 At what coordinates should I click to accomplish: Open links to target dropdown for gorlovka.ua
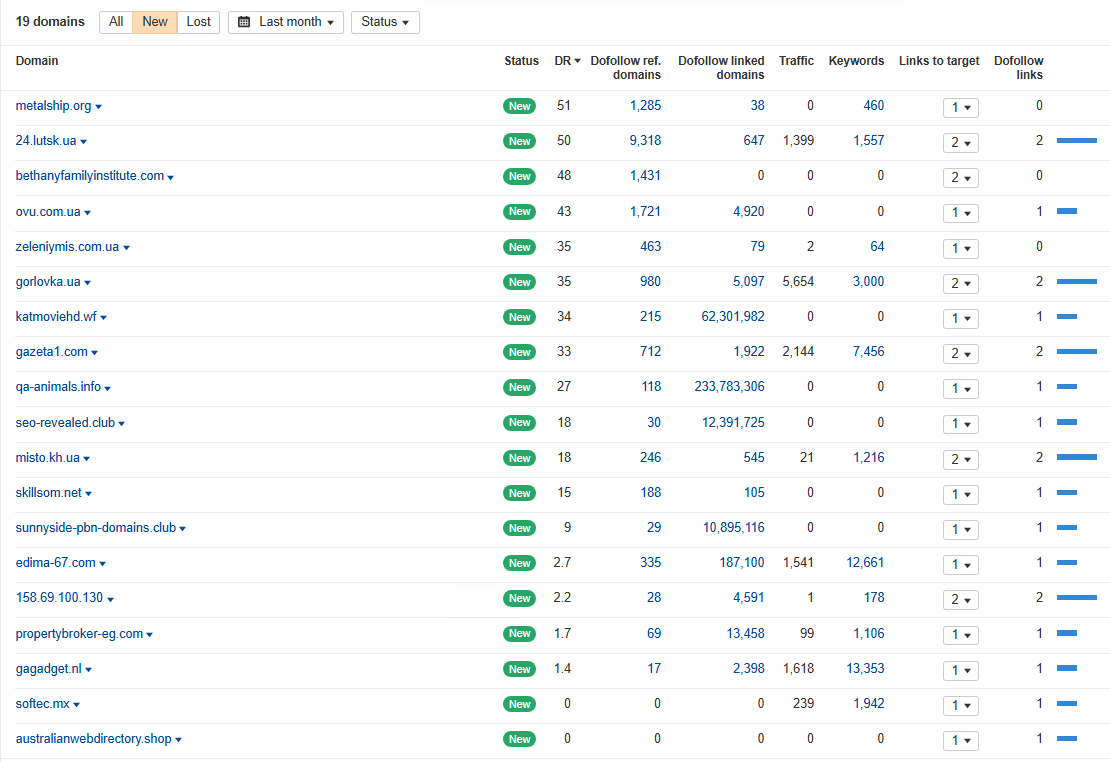coord(961,283)
